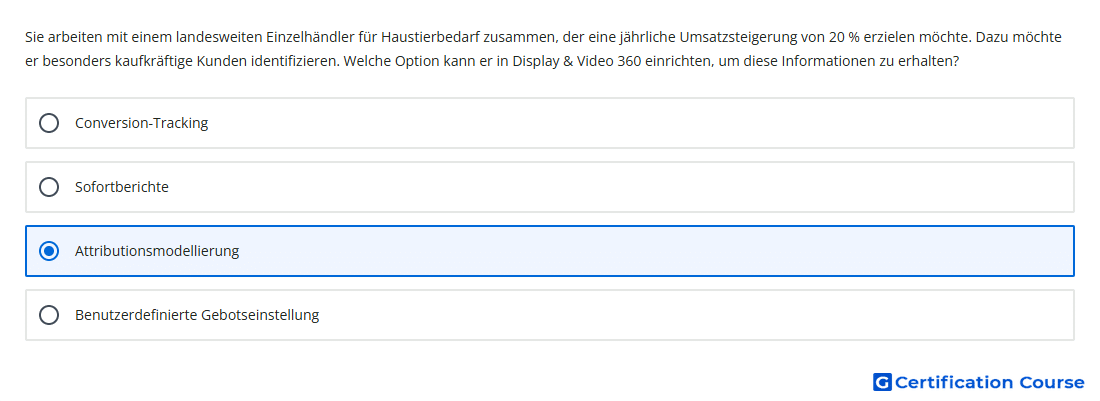
Task: Click the Sofortberichte answer label text
Action: click(122, 187)
